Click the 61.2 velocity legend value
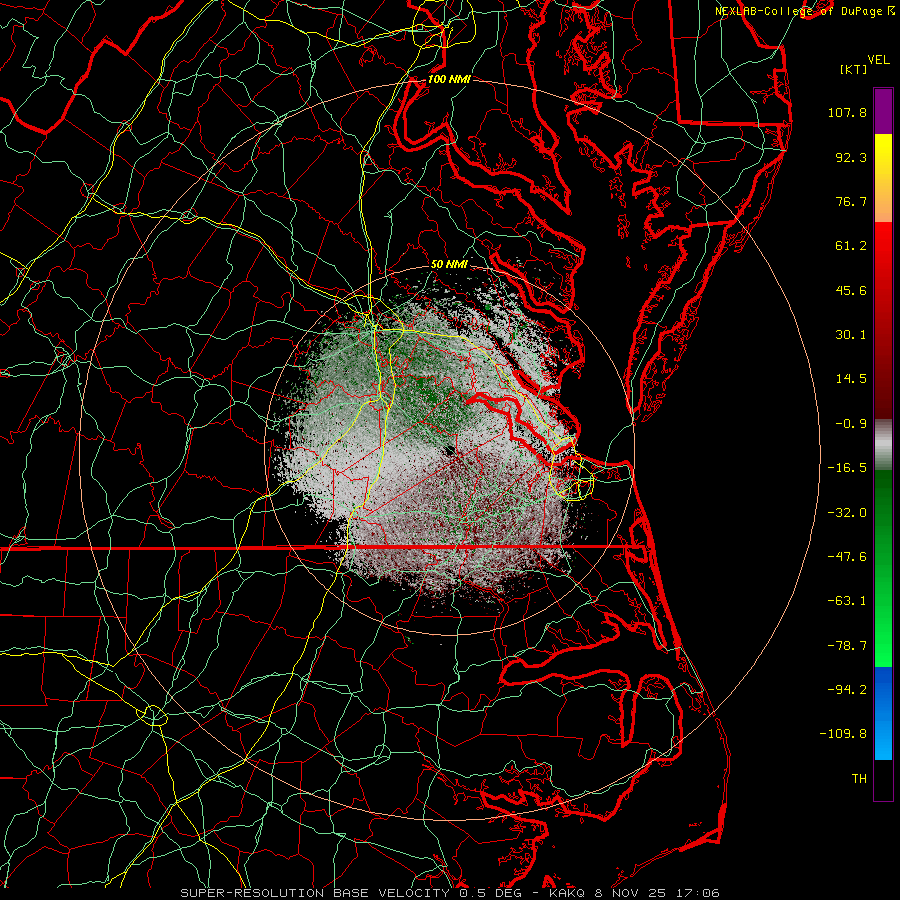Viewport: 900px width, 900px height. coord(851,246)
